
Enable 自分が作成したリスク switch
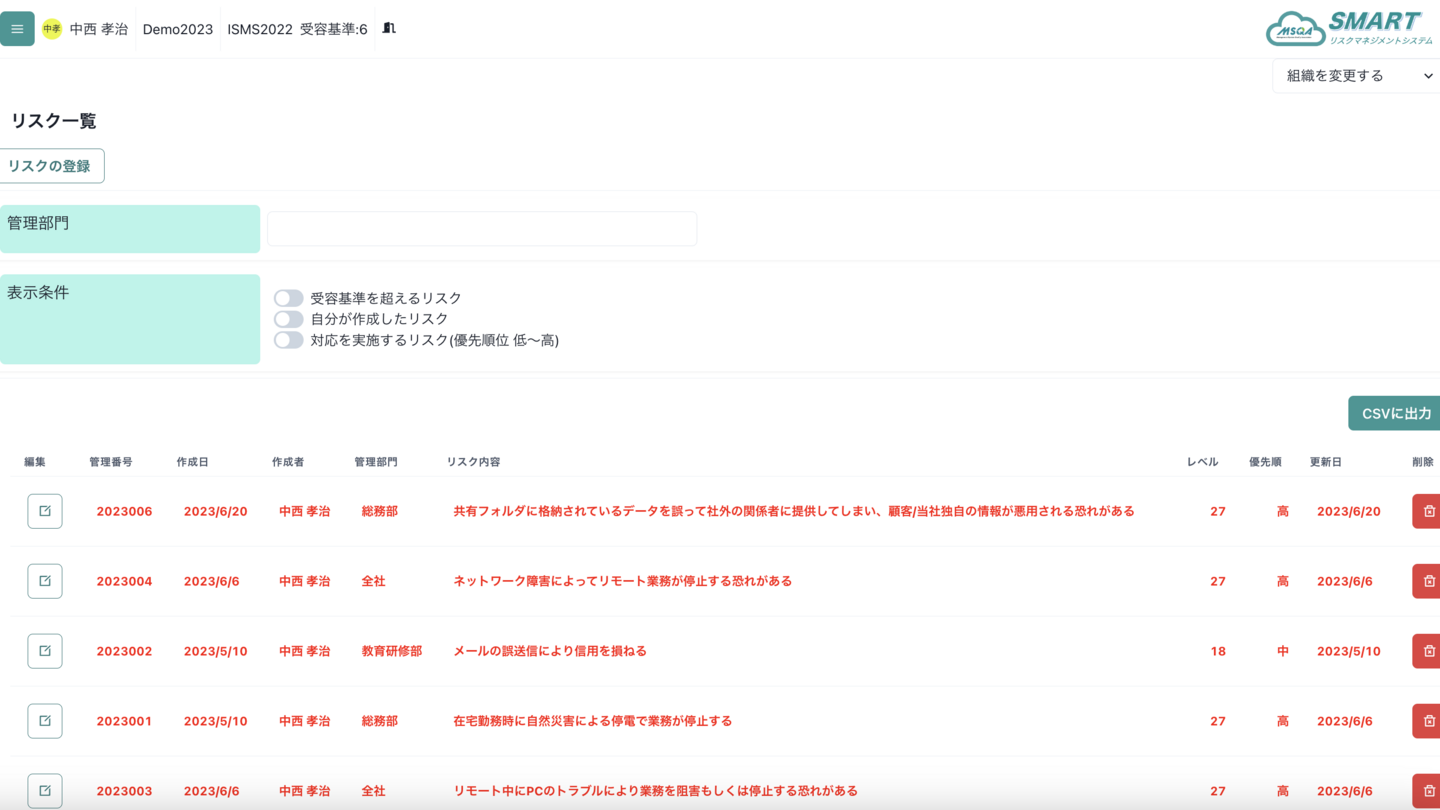(x=289, y=319)
